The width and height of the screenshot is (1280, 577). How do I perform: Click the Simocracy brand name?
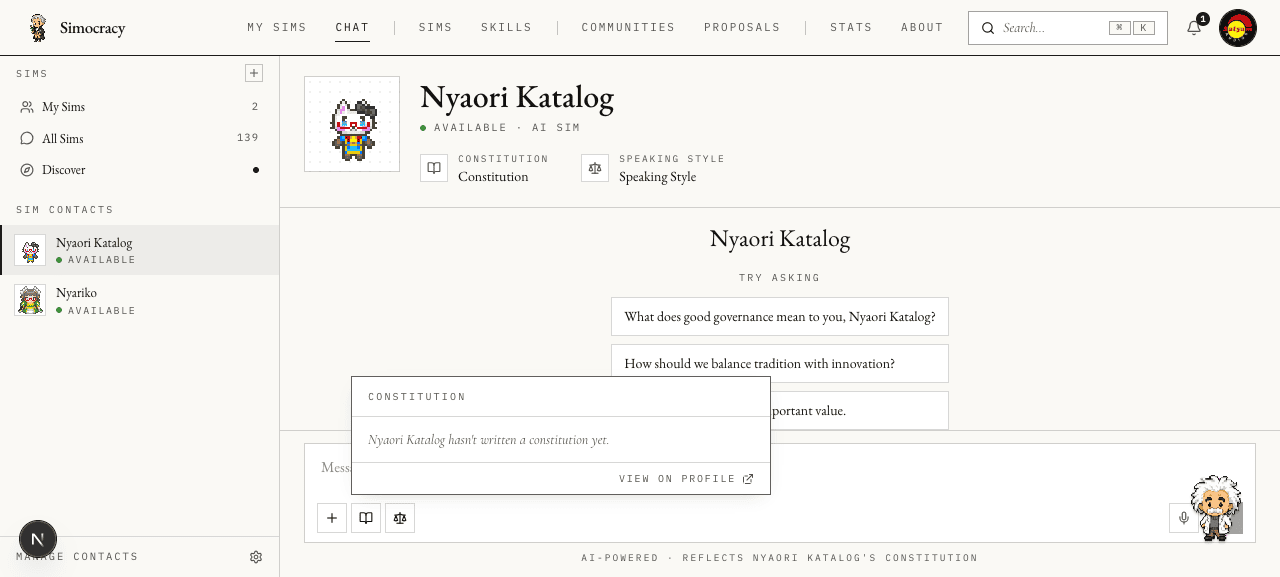[x=92, y=28]
